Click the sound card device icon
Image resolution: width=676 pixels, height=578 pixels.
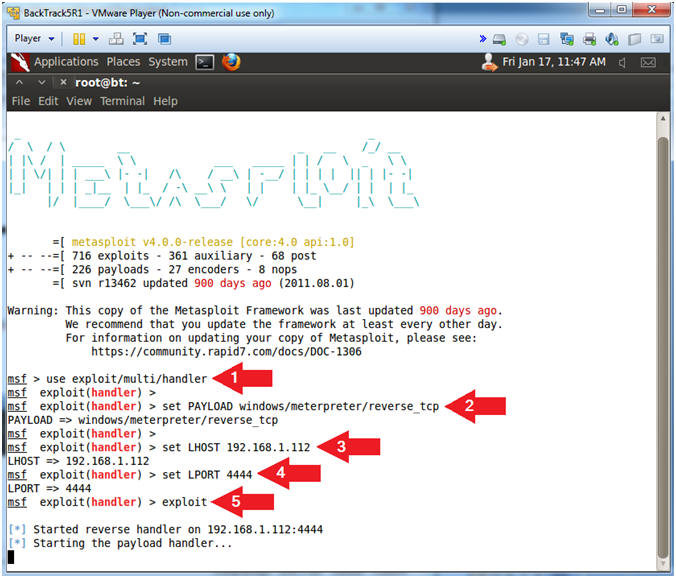(612, 39)
